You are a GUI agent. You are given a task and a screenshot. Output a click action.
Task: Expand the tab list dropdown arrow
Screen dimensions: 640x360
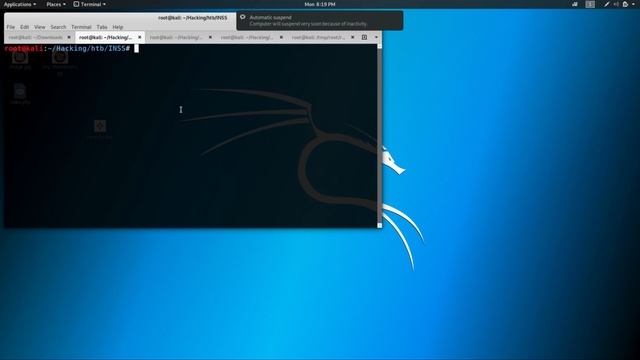click(x=376, y=37)
